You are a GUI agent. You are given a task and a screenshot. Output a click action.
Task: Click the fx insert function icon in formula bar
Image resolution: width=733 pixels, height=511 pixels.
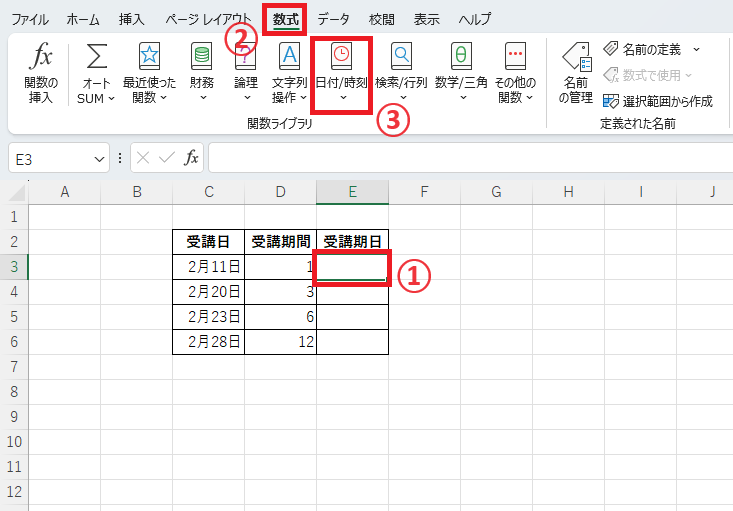coord(191,158)
